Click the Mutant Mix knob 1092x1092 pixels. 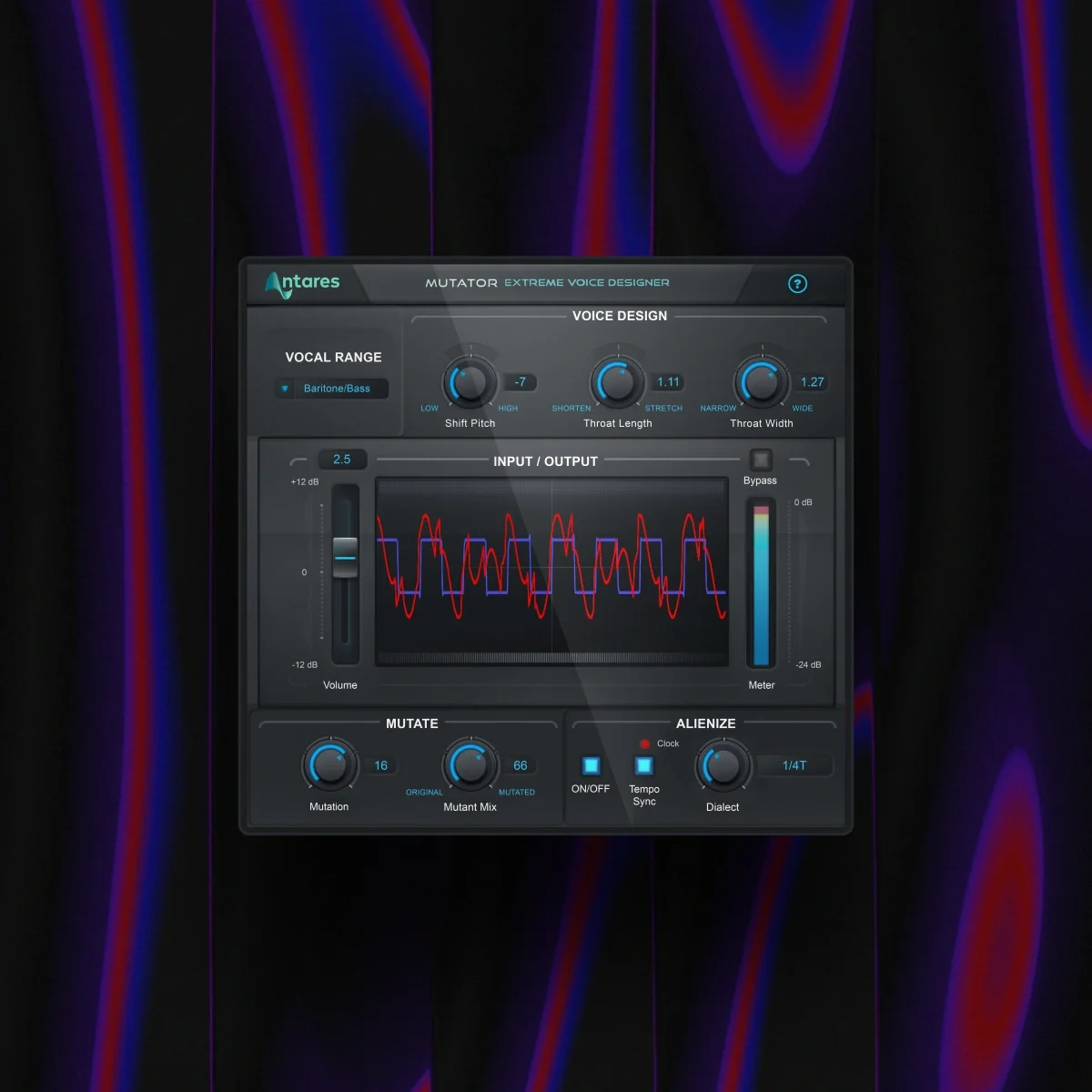tap(470, 765)
